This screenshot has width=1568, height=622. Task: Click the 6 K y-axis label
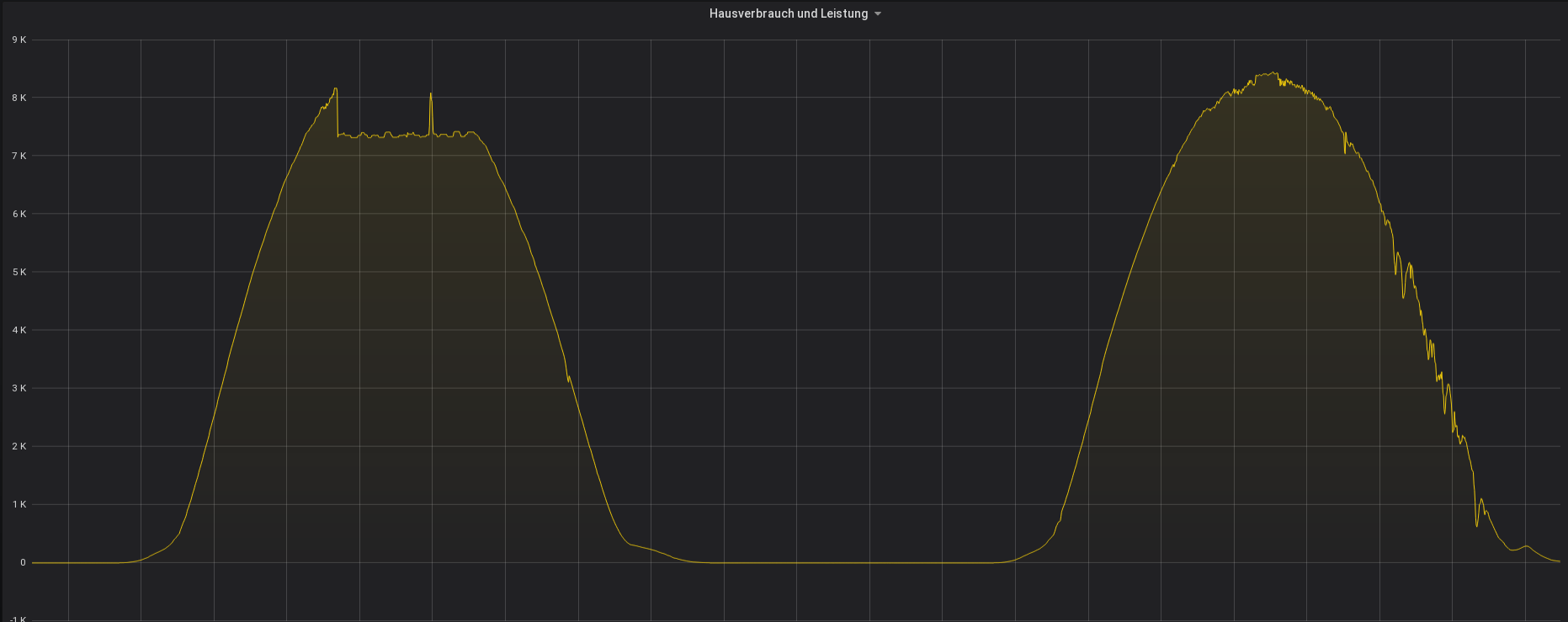19,214
